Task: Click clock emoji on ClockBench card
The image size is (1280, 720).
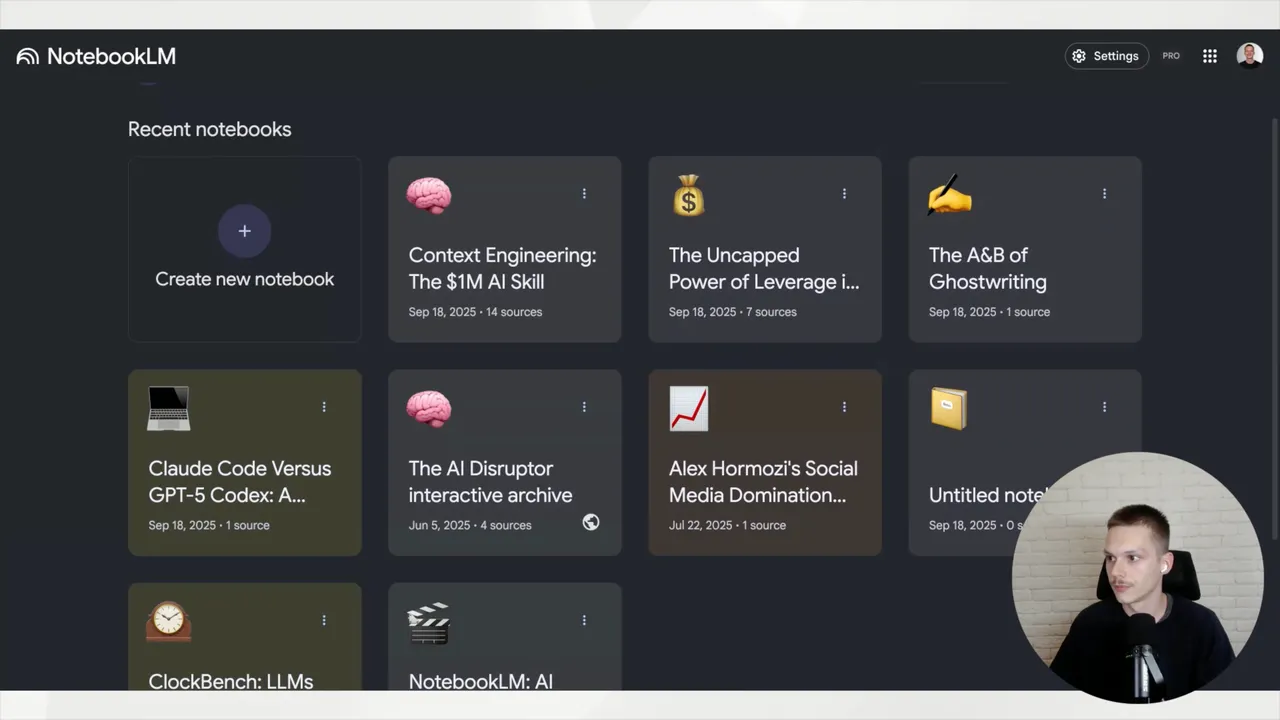Action: pyautogui.click(x=169, y=621)
